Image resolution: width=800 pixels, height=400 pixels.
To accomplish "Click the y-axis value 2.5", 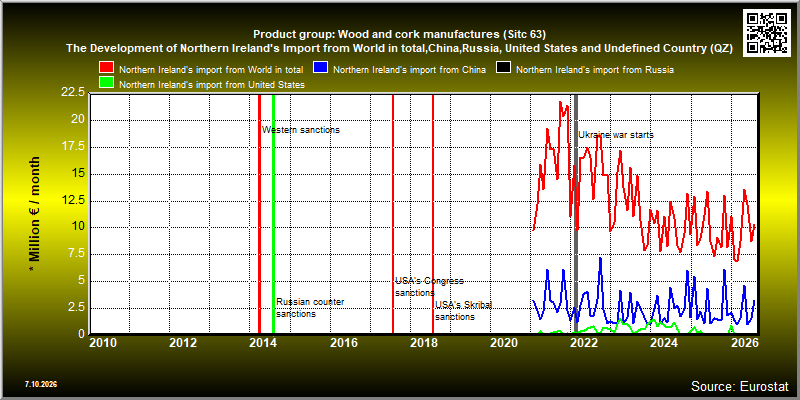I will pos(76,308).
